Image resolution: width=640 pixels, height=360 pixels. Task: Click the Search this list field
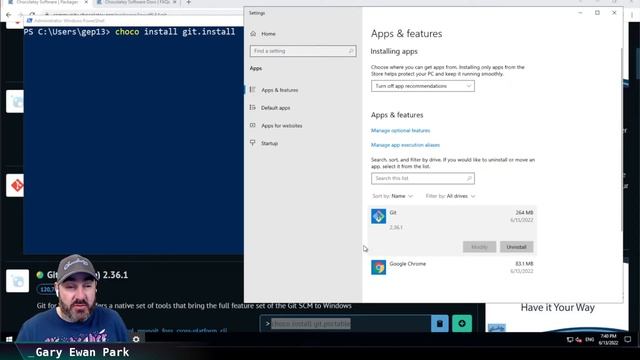click(422, 178)
